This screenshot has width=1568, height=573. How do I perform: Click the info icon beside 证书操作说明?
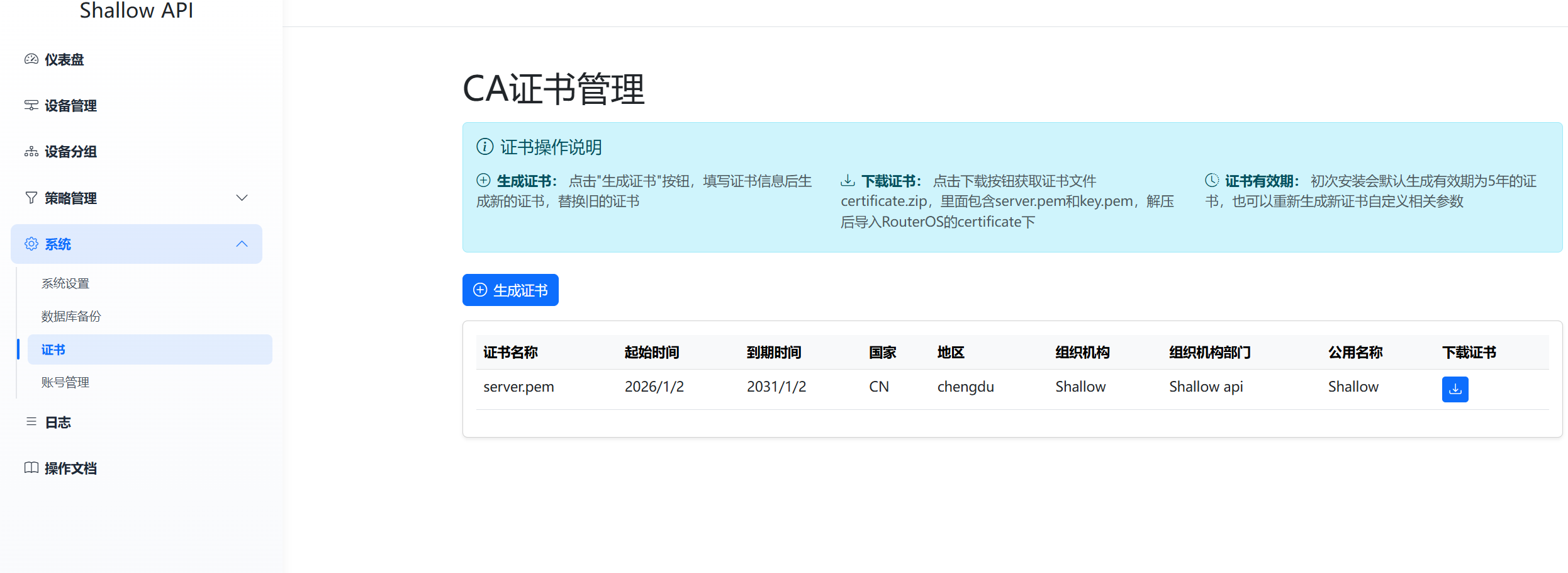click(x=484, y=147)
